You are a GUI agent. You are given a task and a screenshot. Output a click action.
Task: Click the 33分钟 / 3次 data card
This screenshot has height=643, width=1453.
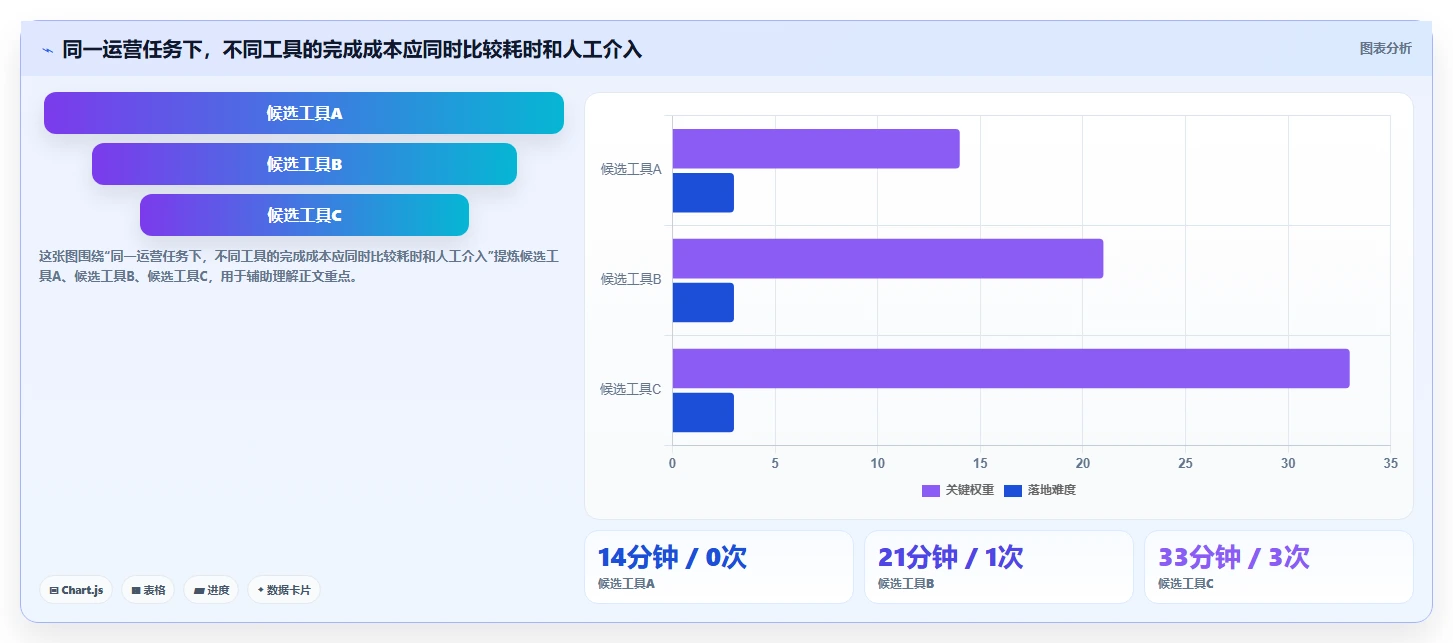[x=1279, y=567]
